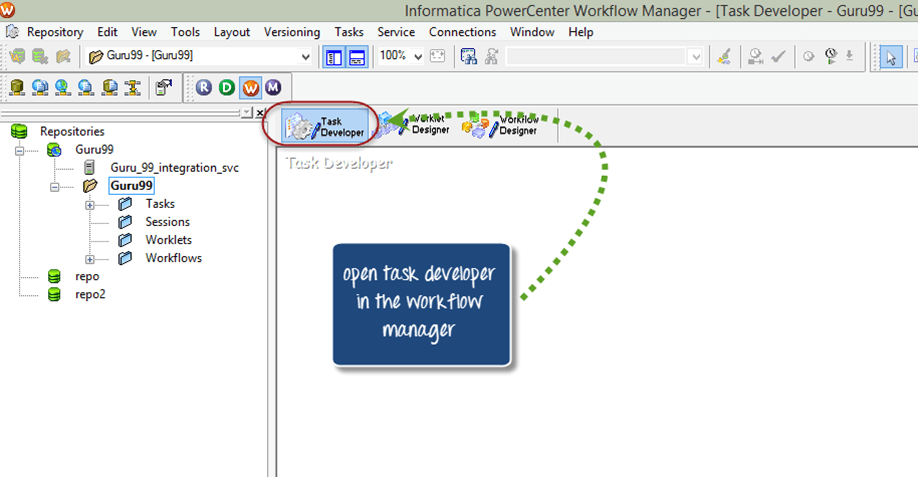
Task: Expand the Tasks folder node
Action: pyautogui.click(x=90, y=204)
